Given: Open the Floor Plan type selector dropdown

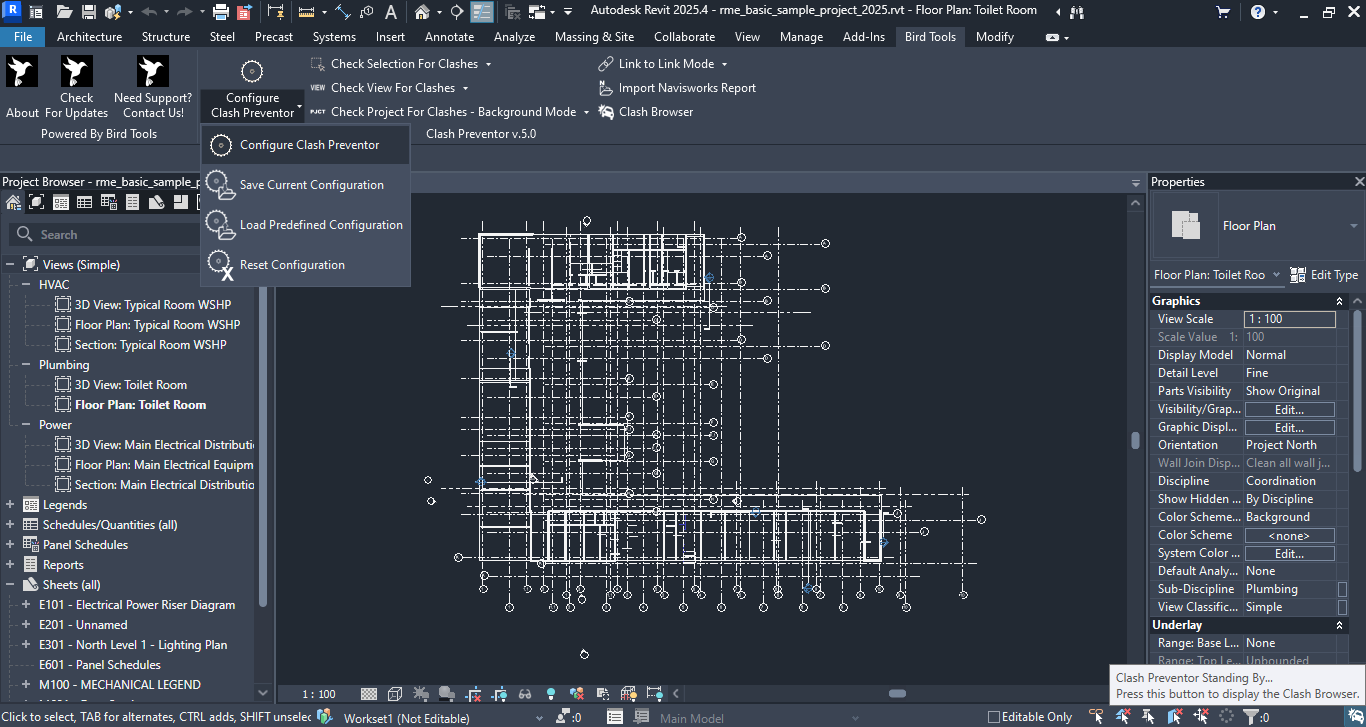Looking at the screenshot, I should (1353, 226).
